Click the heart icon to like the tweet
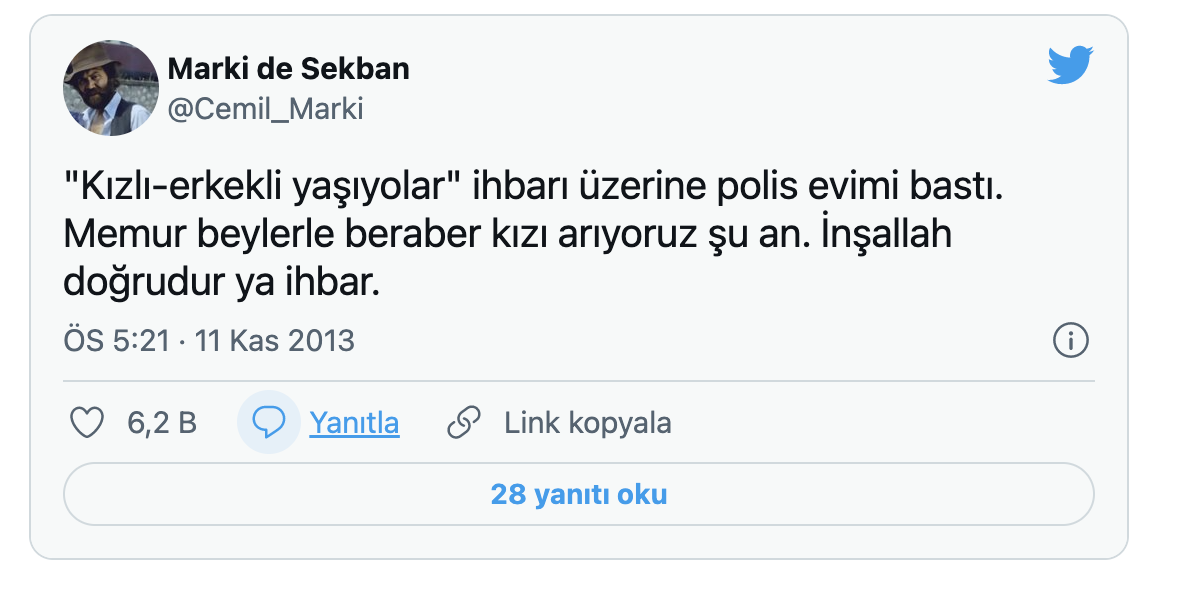This screenshot has width=1204, height=594. [x=87, y=422]
